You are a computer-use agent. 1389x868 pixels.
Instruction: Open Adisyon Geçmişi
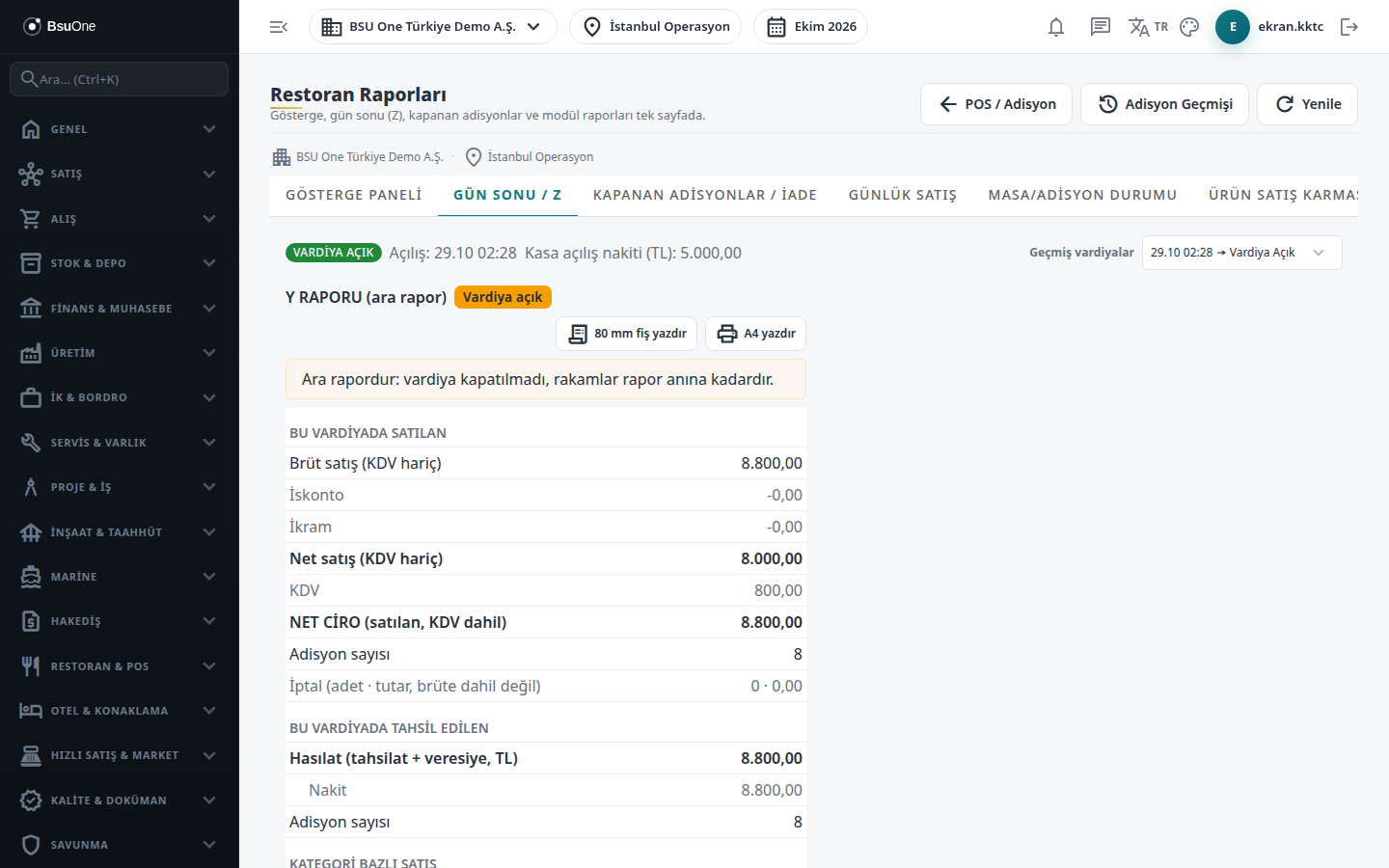click(x=1164, y=104)
